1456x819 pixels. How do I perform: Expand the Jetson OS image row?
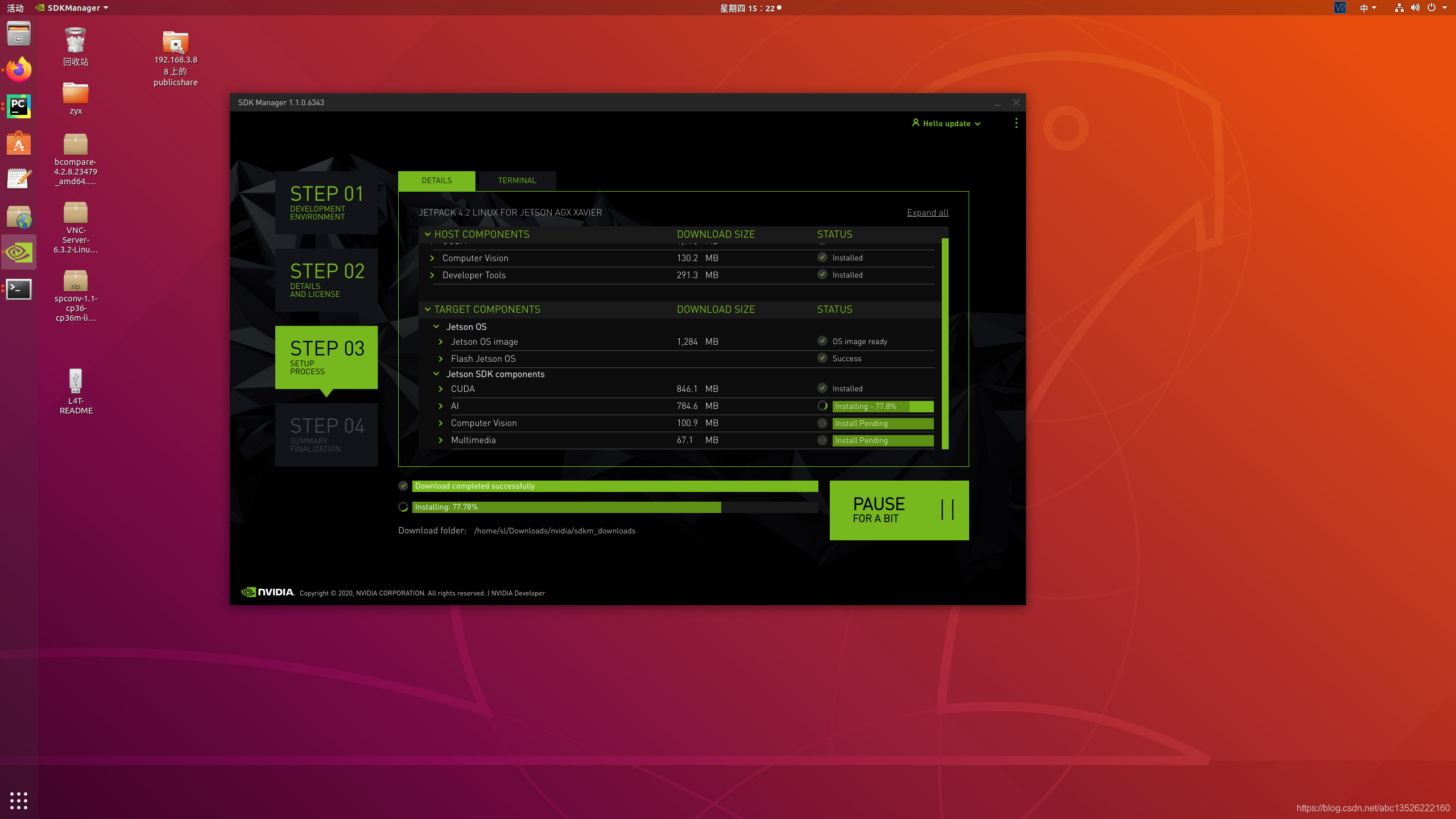(x=441, y=342)
